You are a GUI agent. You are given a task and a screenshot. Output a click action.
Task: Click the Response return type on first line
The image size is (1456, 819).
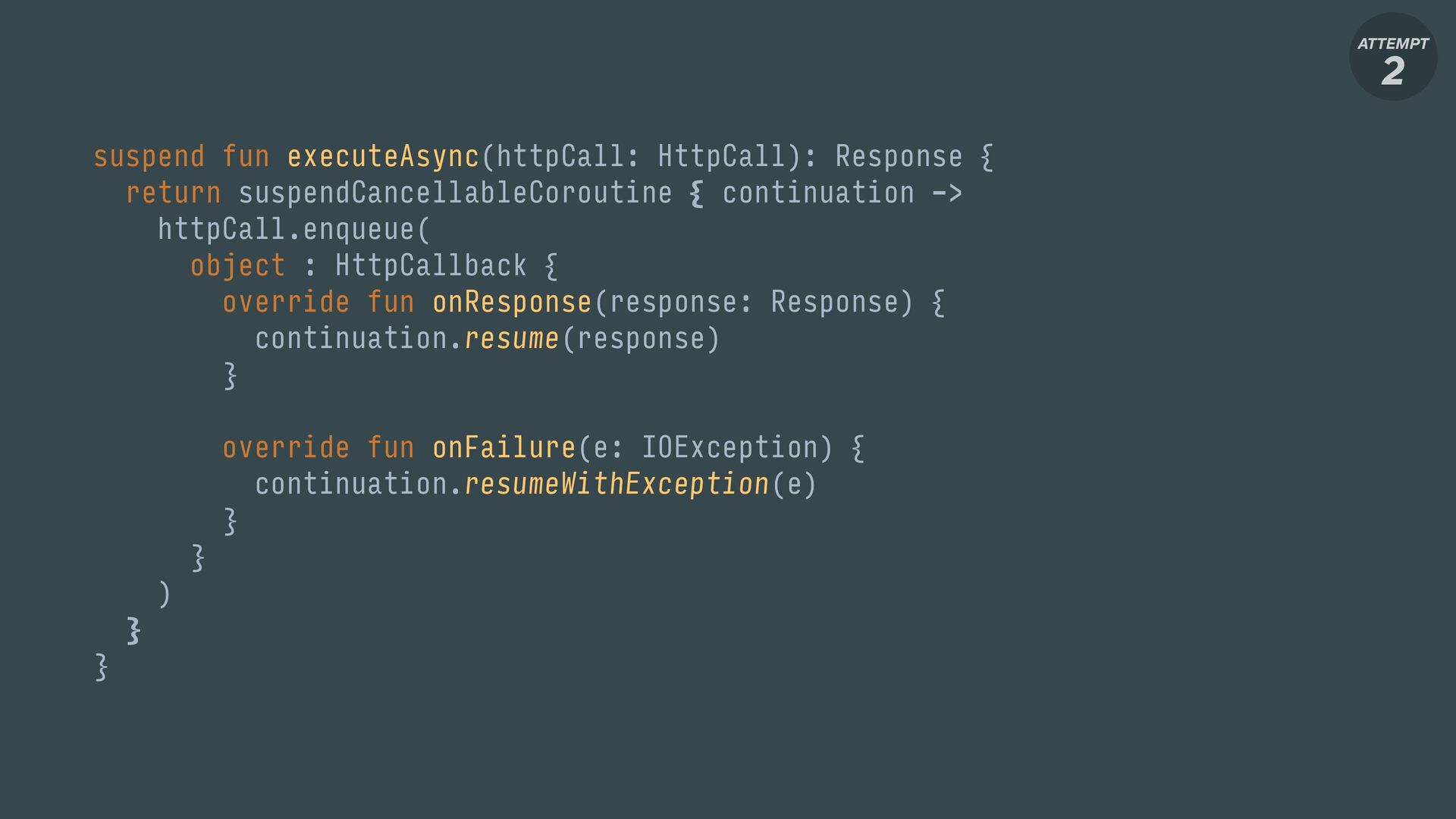[x=899, y=157]
